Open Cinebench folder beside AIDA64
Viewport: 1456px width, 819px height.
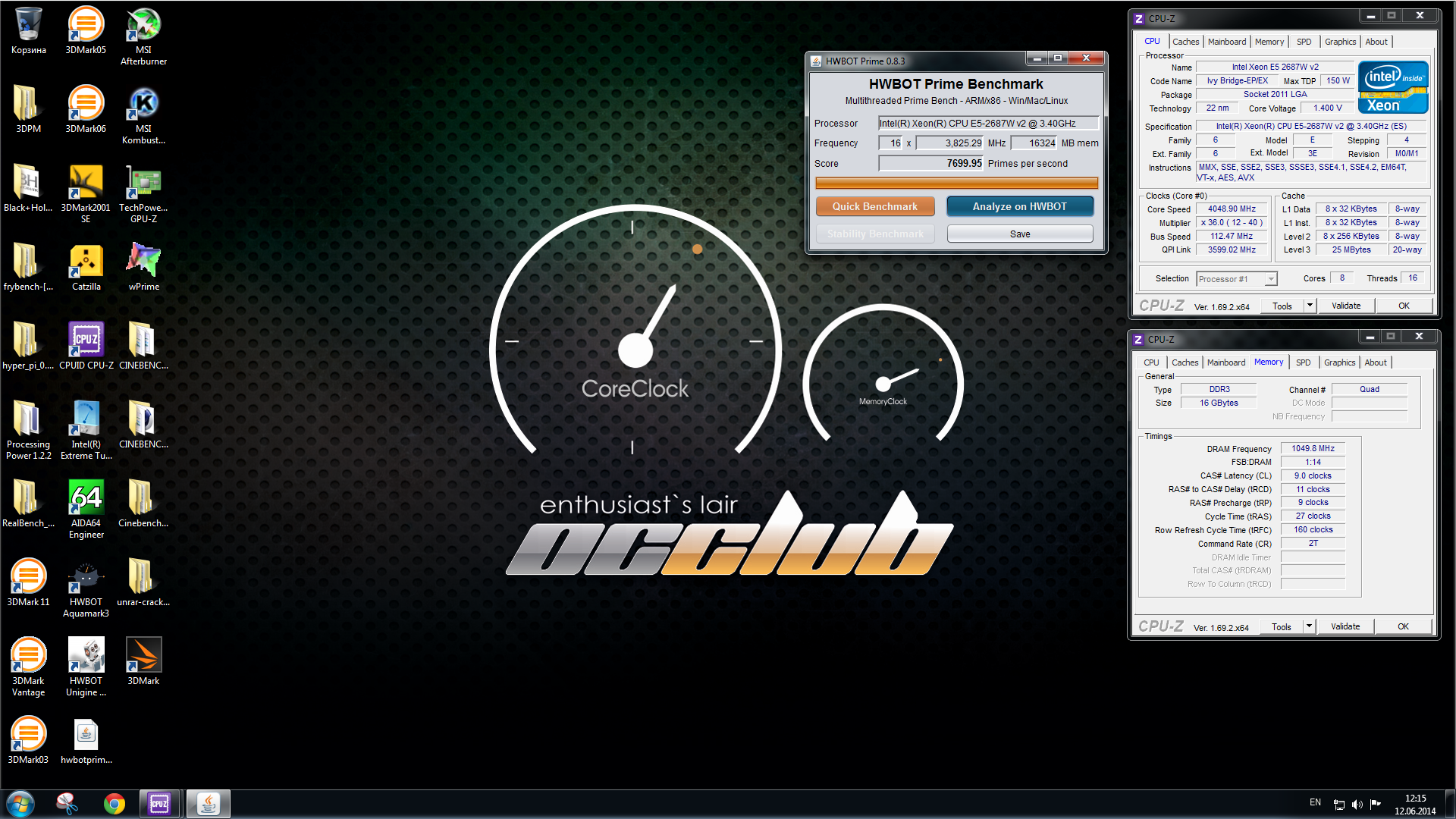[x=143, y=504]
